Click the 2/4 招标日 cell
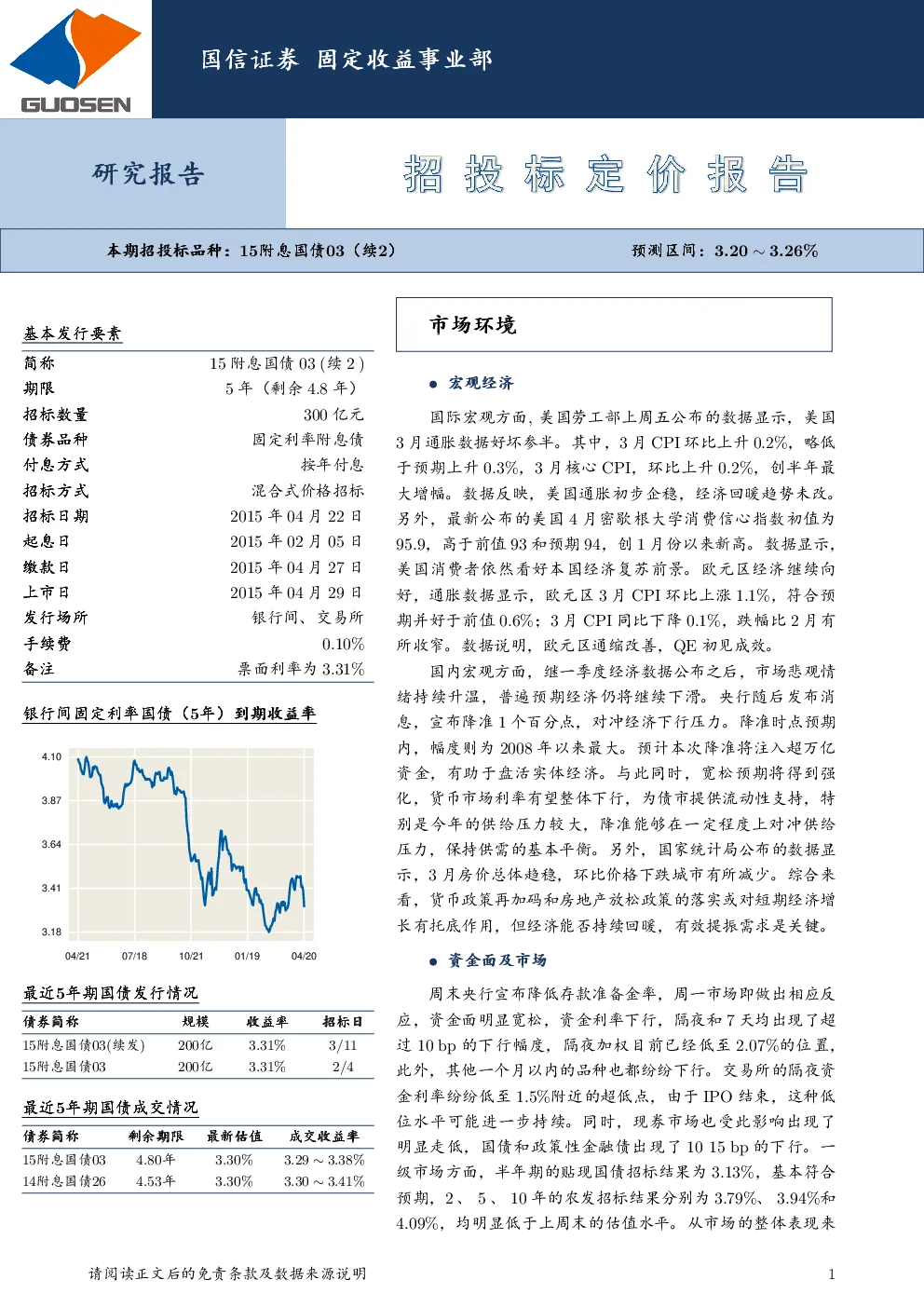Viewport: 924px width, 1307px height. (343, 1067)
